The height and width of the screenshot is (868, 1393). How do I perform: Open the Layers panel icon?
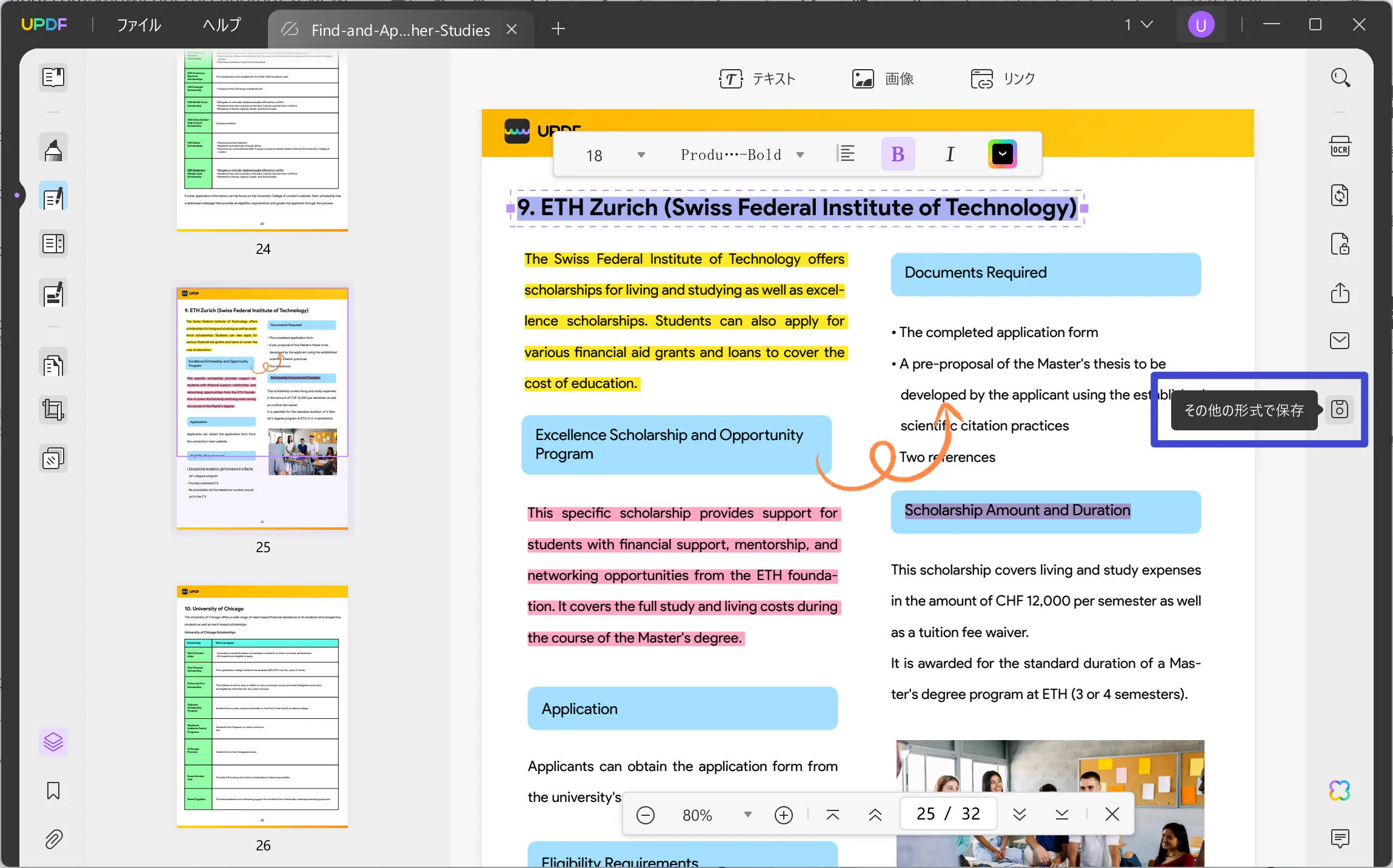click(x=53, y=742)
